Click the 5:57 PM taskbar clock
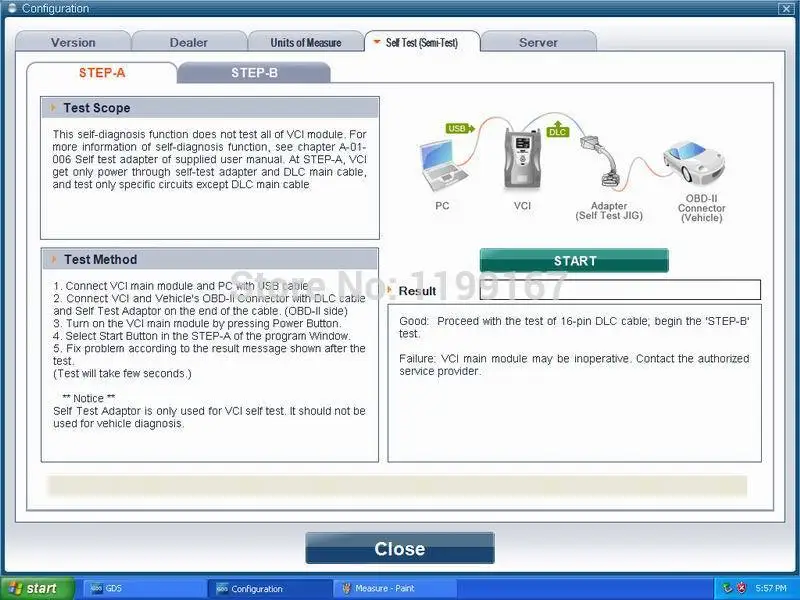This screenshot has width=800, height=600. (x=771, y=588)
